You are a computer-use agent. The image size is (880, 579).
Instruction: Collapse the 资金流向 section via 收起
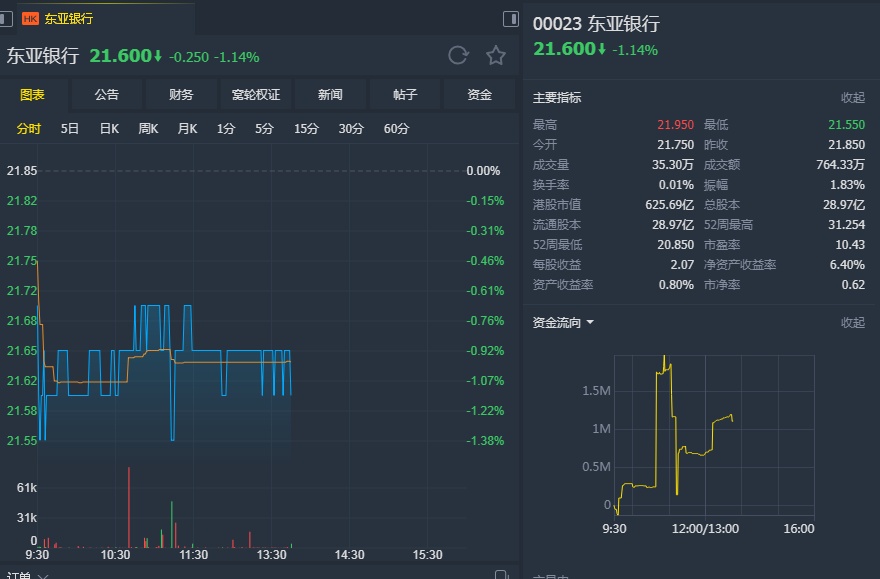[852, 323]
